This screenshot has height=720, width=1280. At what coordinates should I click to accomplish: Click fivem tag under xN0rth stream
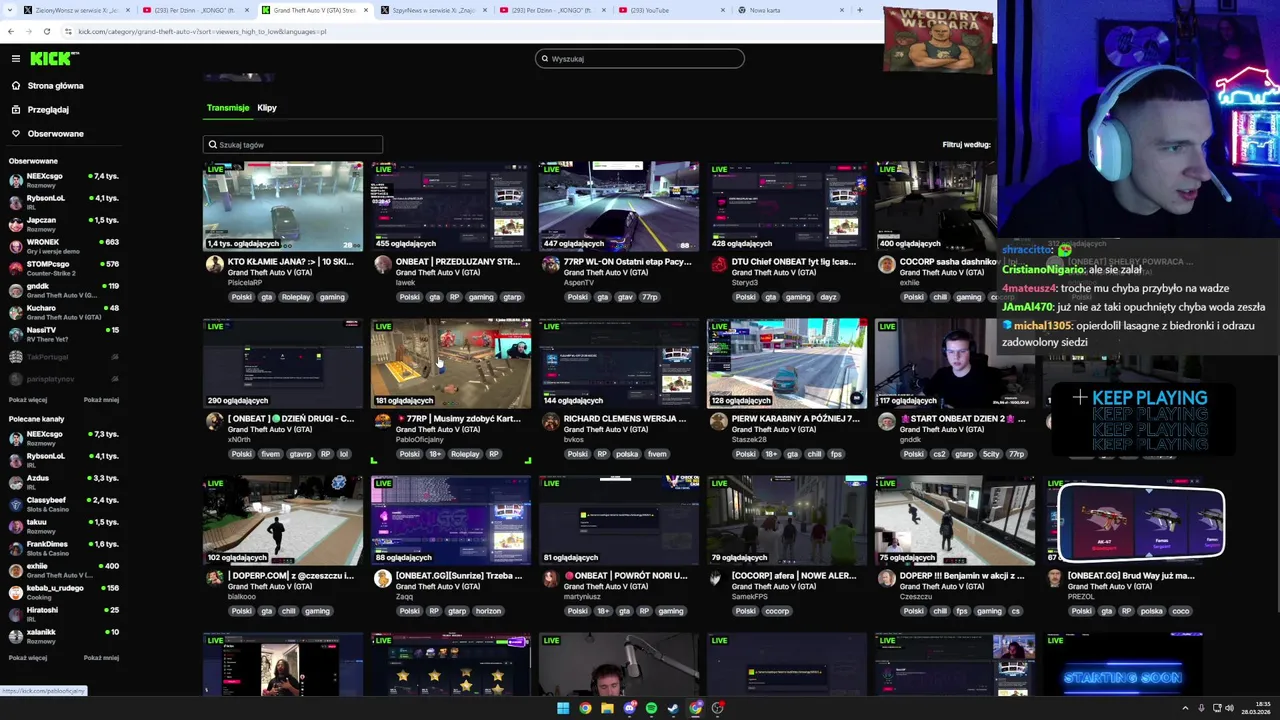point(271,454)
